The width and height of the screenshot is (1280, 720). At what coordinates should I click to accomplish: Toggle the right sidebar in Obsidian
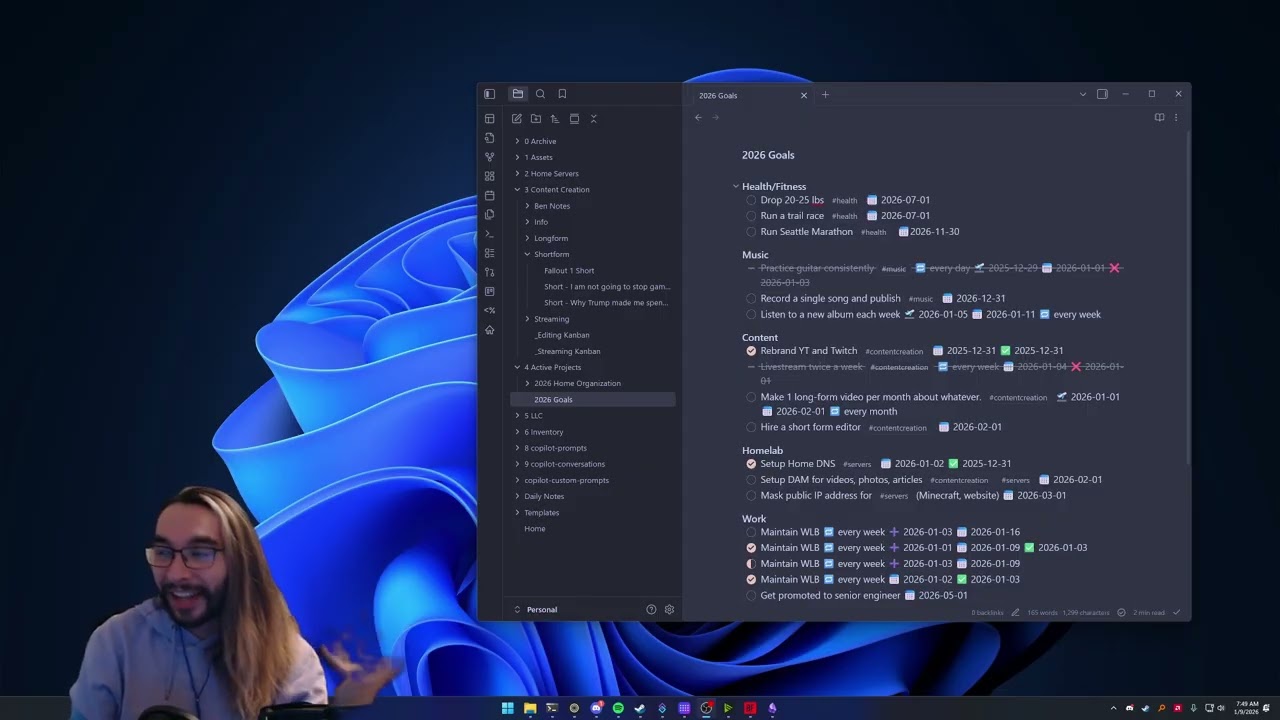pyautogui.click(x=1102, y=94)
